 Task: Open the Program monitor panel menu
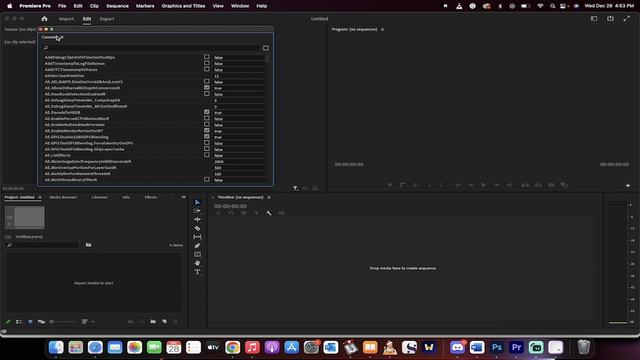click(x=382, y=29)
